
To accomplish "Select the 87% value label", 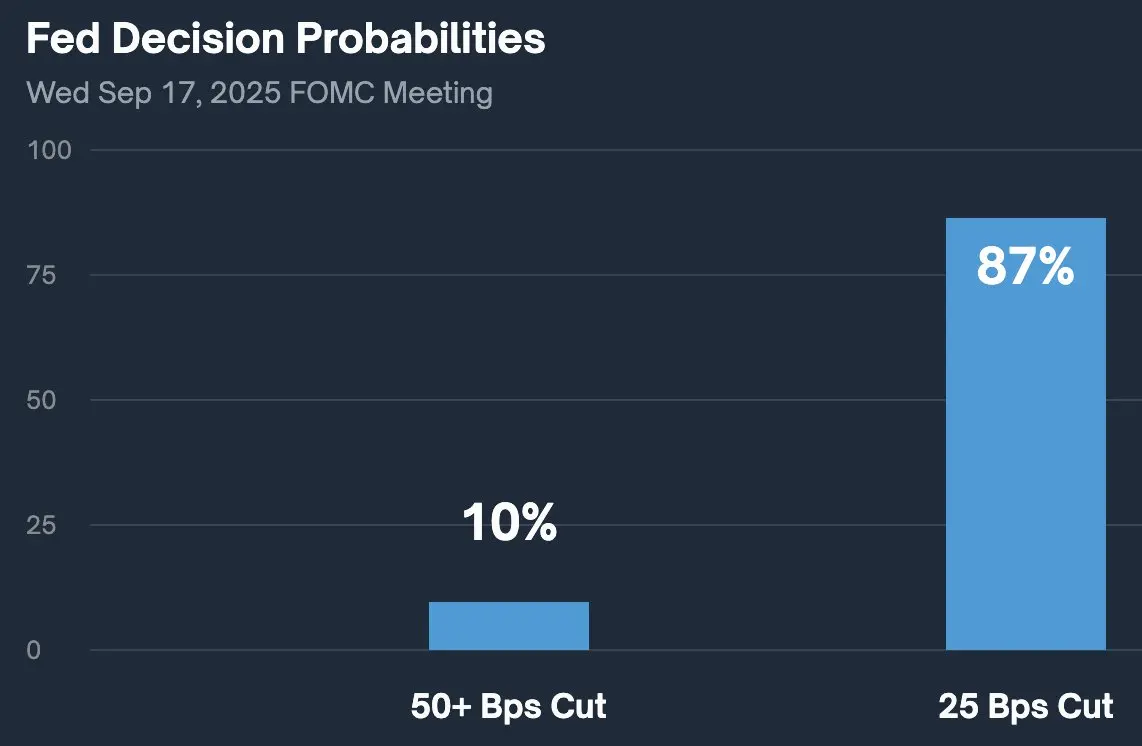I will pyautogui.click(x=1025, y=266).
